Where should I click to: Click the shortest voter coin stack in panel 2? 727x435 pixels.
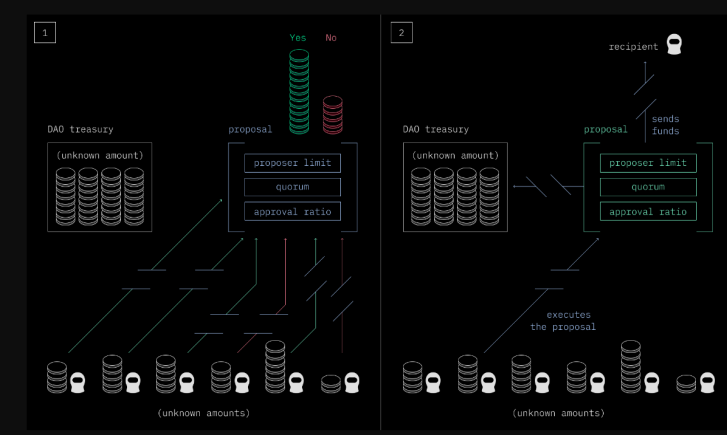pos(686,384)
